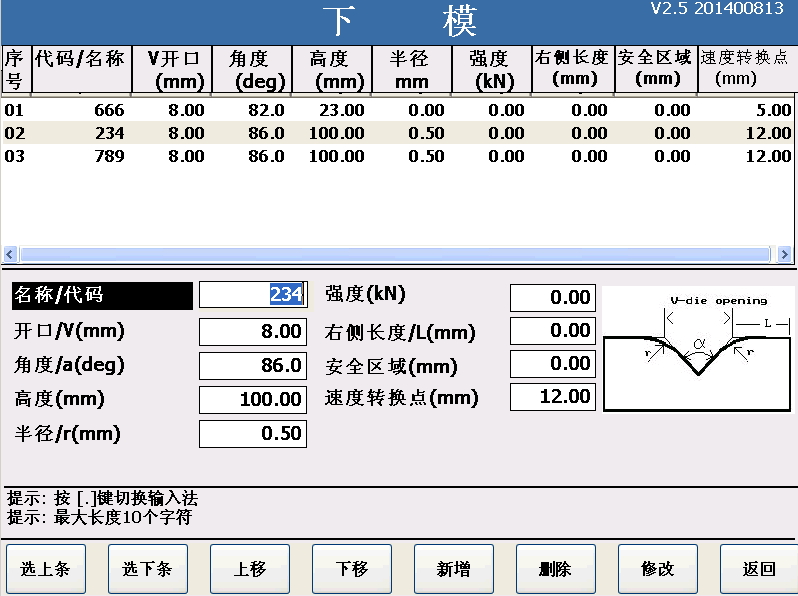Select the 速度转换点(mm) input field
Viewport: 798px width, 596px height.
[553, 397]
